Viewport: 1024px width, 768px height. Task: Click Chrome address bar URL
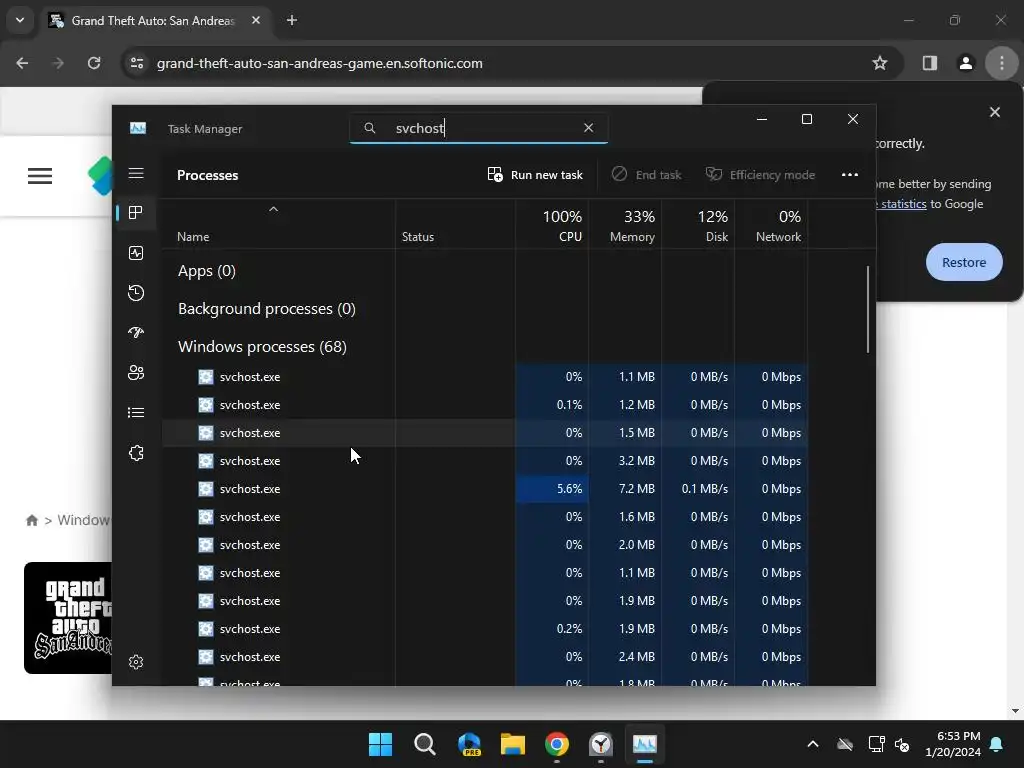pyautogui.click(x=319, y=63)
